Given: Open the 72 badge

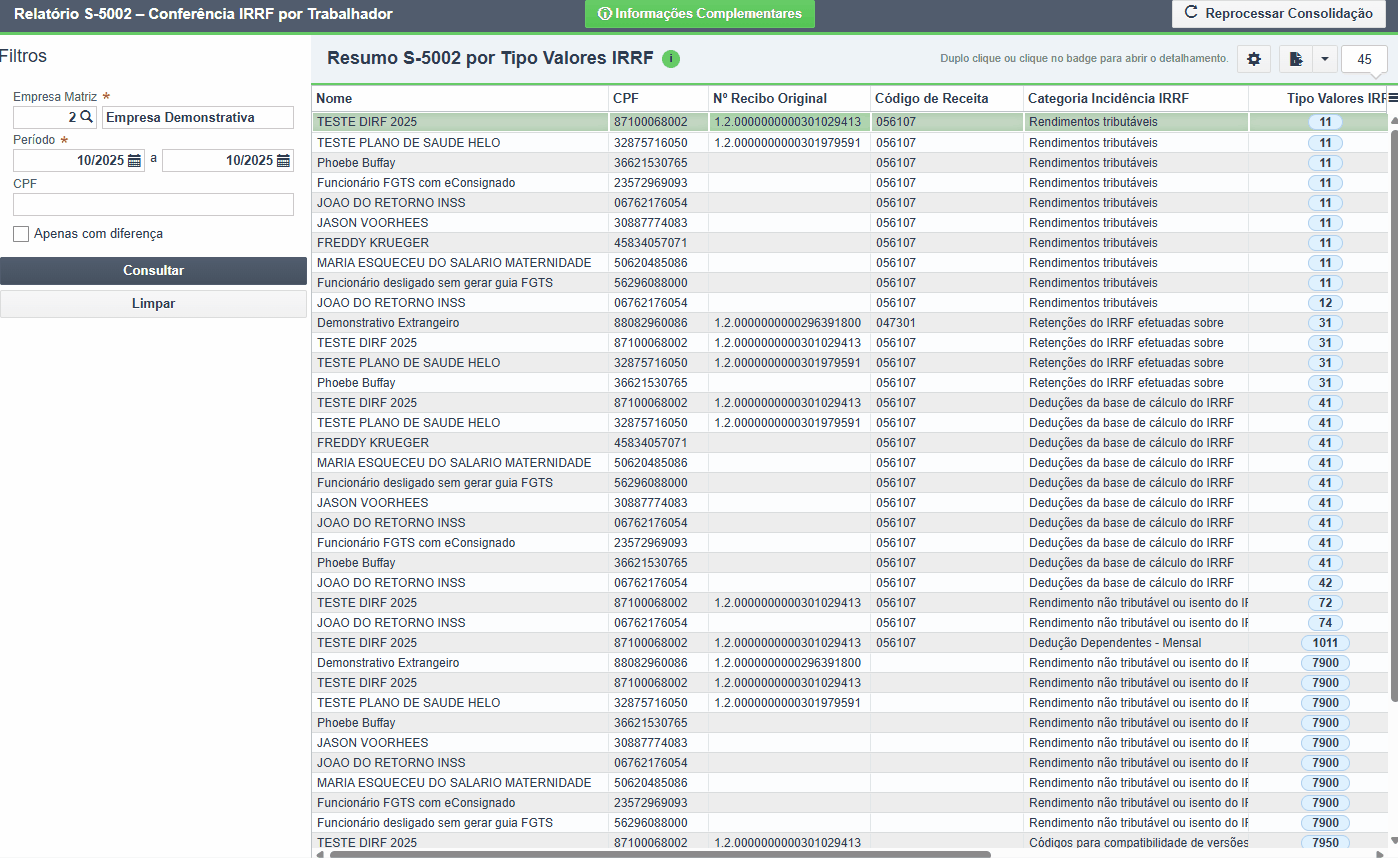Looking at the screenshot, I should 1325,602.
